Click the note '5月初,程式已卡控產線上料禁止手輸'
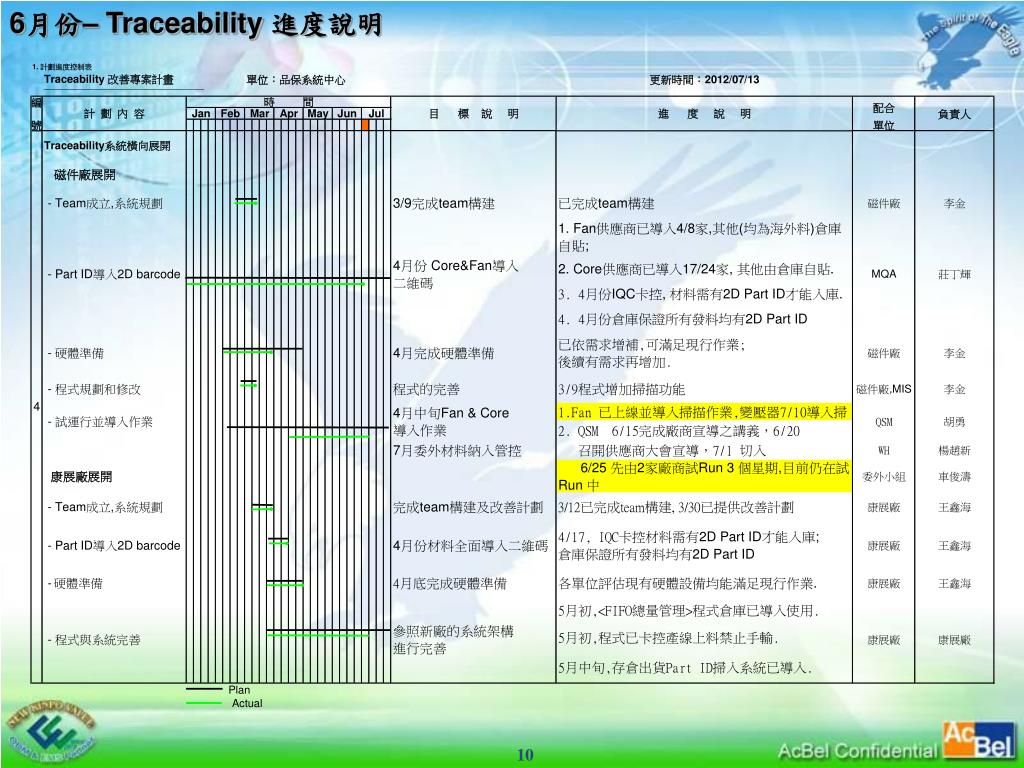The width and height of the screenshot is (1024, 768). point(668,638)
